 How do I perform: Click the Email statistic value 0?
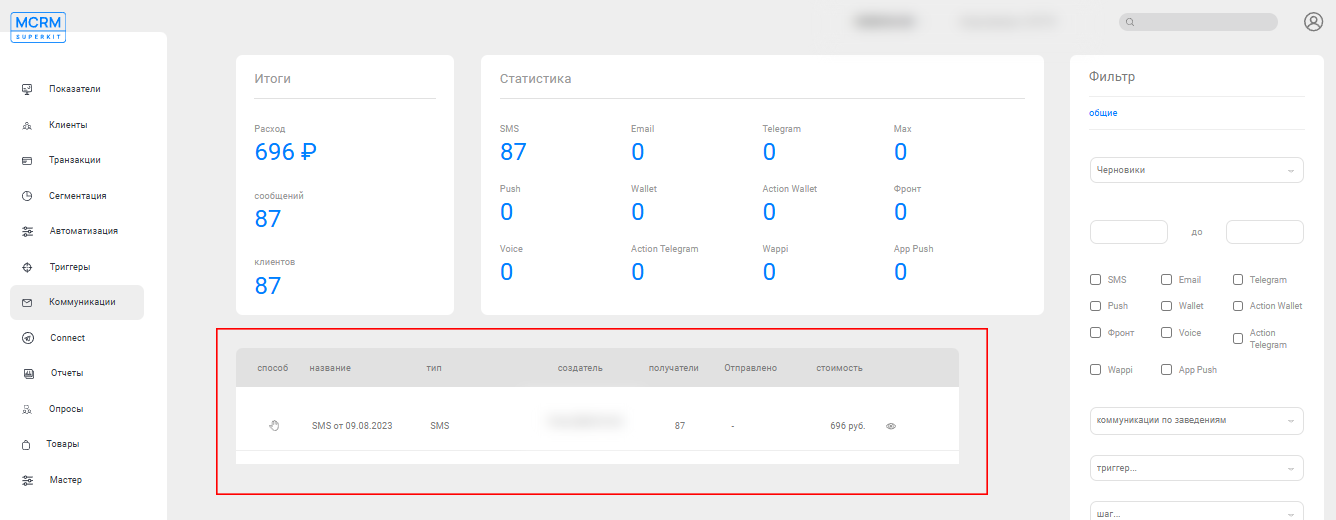click(637, 152)
